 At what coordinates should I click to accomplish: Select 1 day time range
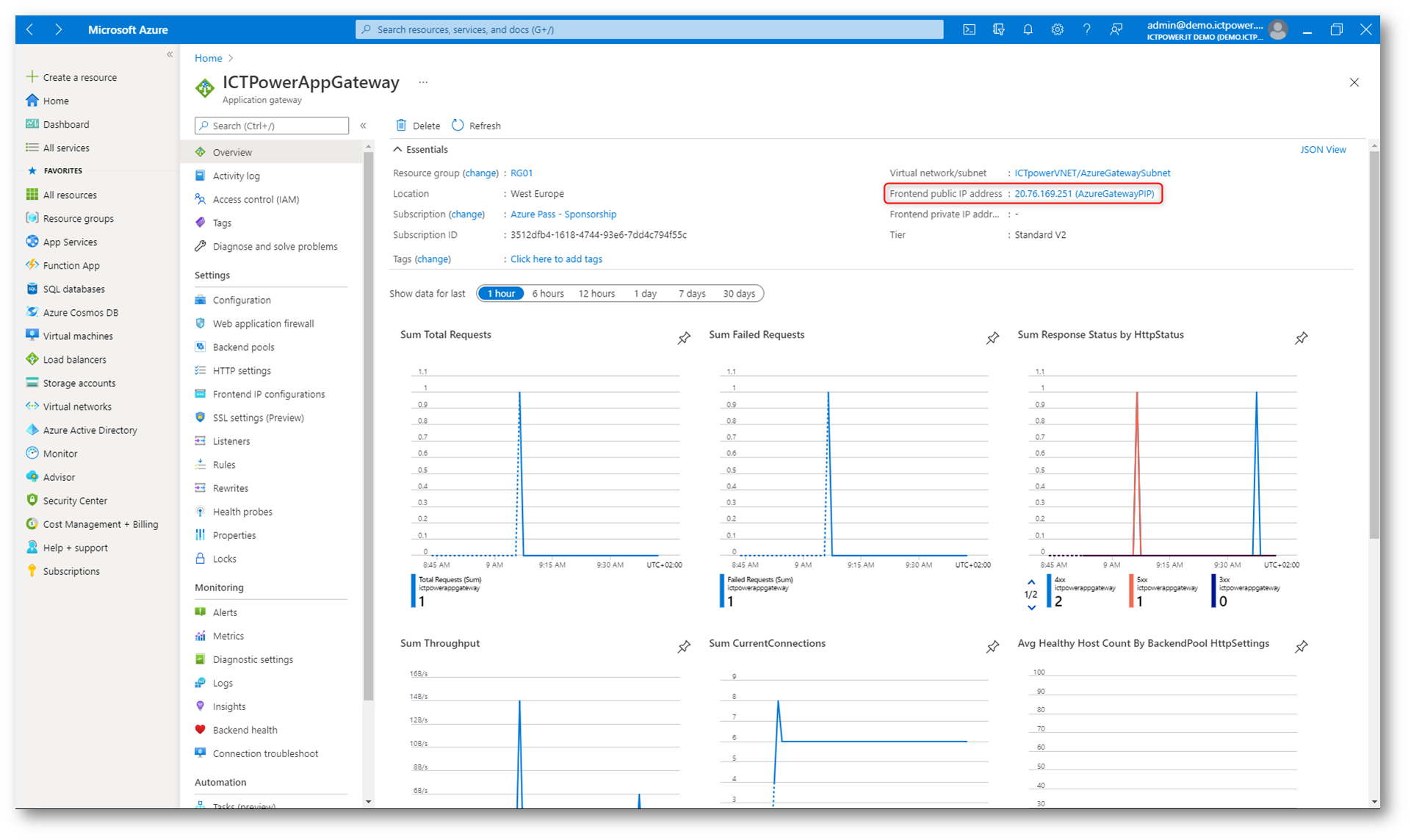click(645, 294)
